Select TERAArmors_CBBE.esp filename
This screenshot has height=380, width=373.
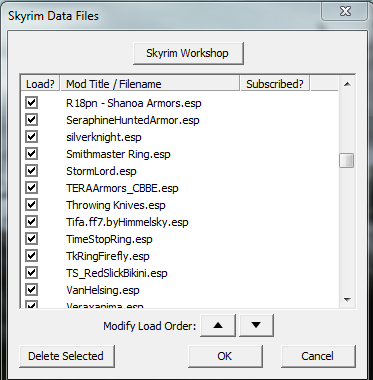122,188
